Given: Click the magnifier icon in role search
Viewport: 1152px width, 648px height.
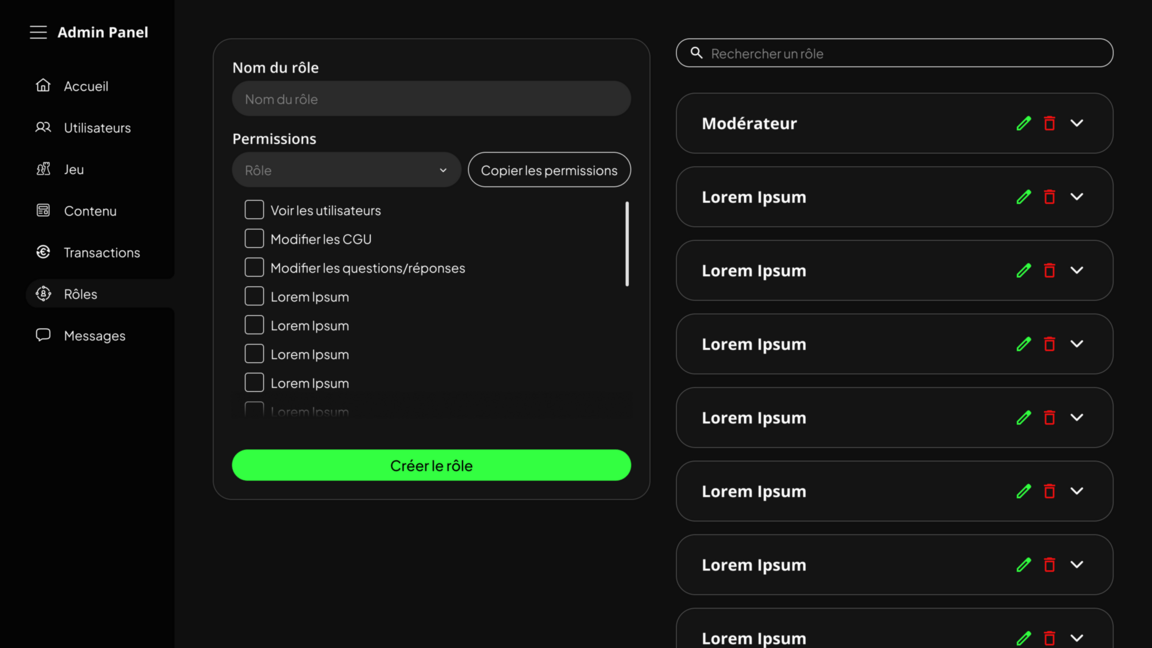Looking at the screenshot, I should point(696,53).
